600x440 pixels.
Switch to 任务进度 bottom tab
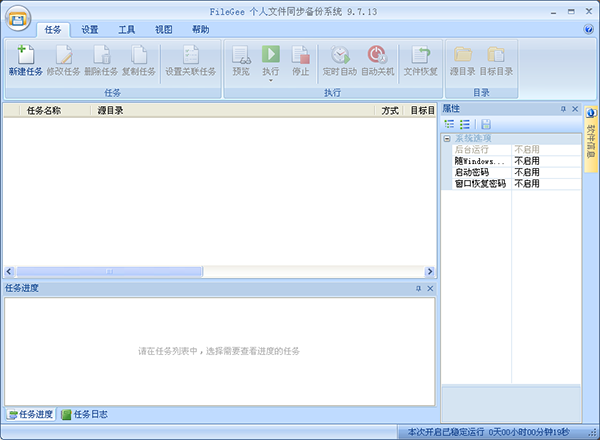click(31, 414)
